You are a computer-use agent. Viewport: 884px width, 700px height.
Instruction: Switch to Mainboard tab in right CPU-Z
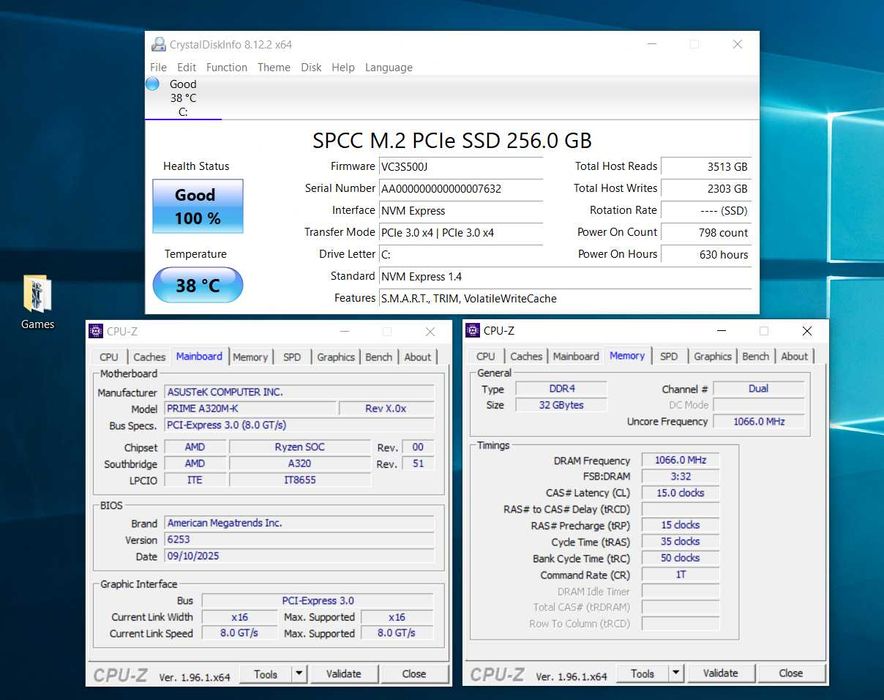(x=576, y=356)
